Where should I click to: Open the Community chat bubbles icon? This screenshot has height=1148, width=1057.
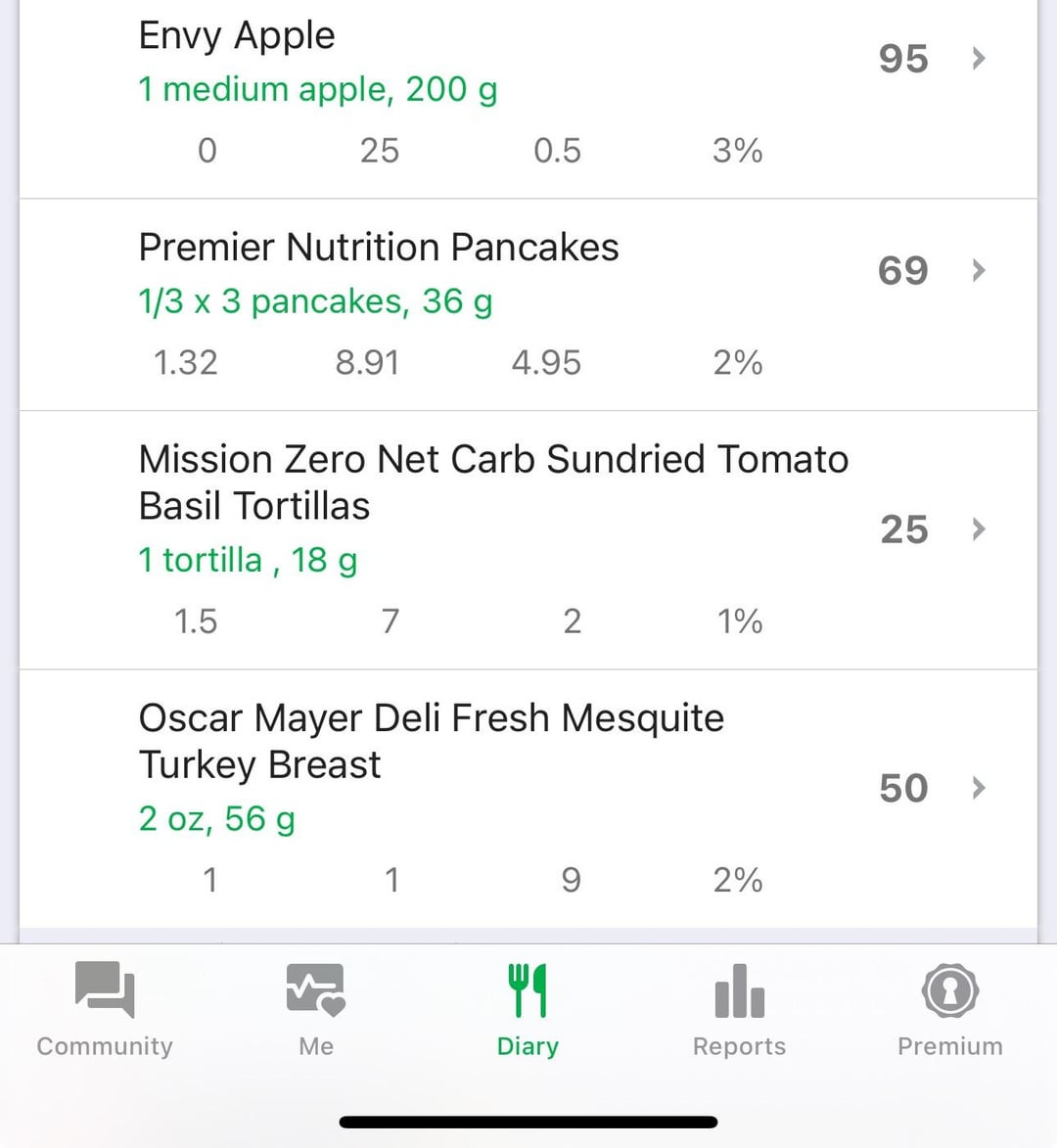[105, 989]
